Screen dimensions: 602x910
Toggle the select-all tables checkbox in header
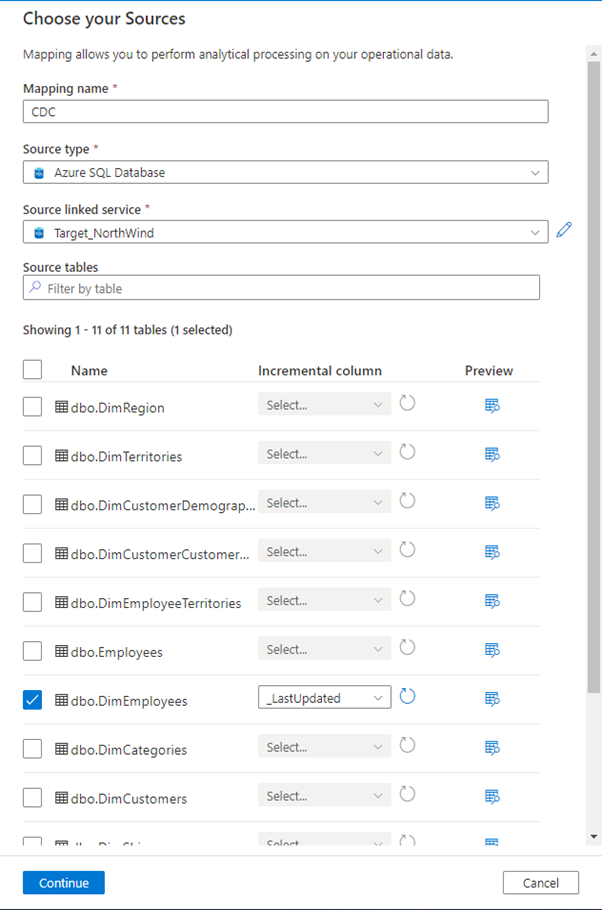(x=33, y=369)
